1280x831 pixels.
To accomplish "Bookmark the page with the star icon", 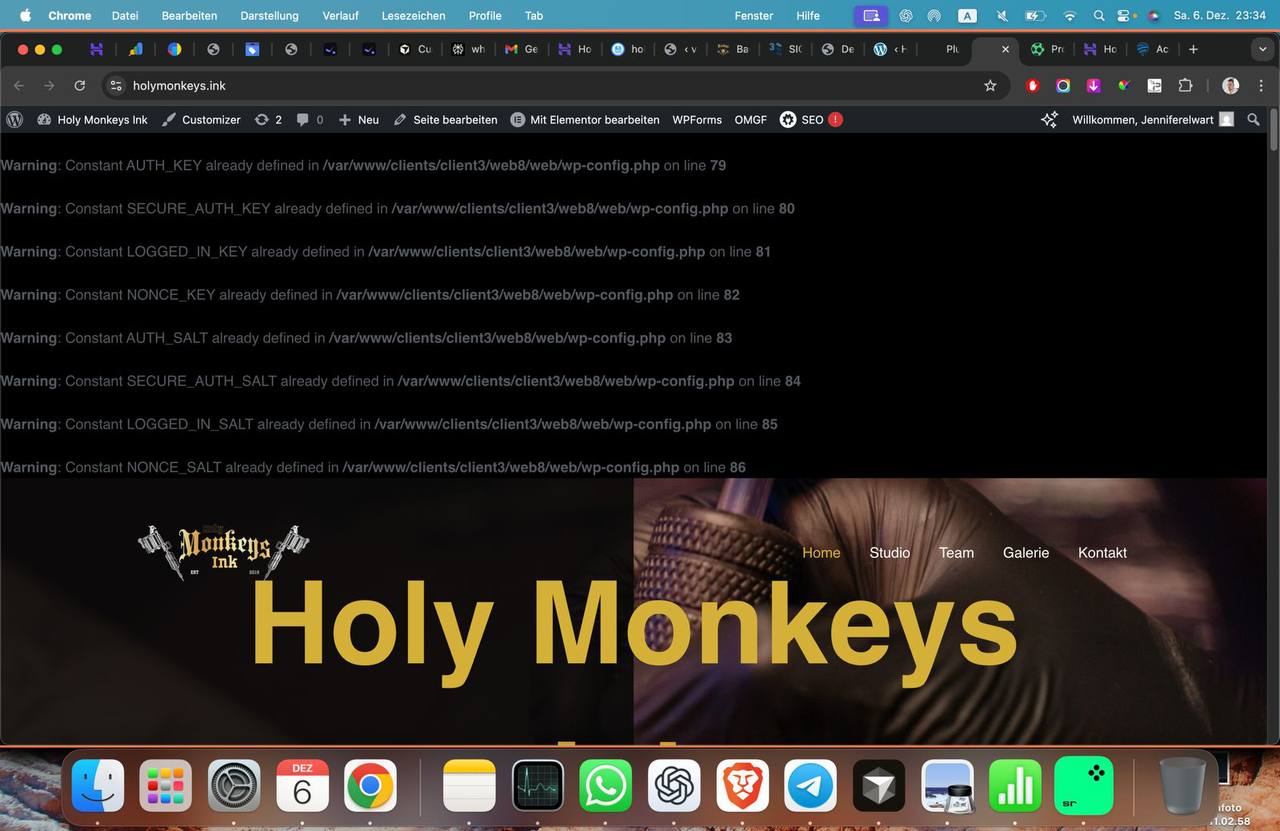I will [990, 86].
